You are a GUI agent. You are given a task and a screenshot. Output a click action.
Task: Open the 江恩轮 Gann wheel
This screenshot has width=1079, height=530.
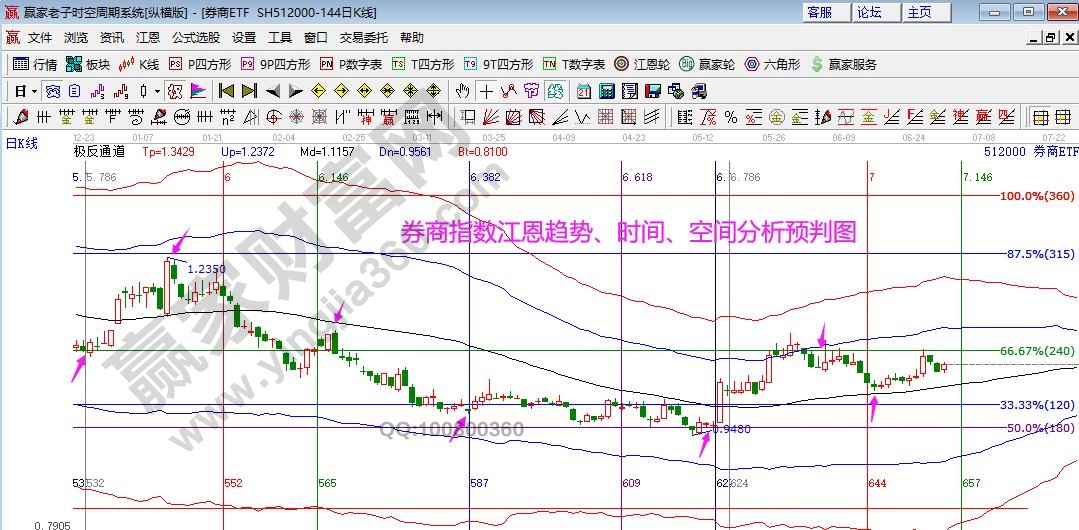642,64
